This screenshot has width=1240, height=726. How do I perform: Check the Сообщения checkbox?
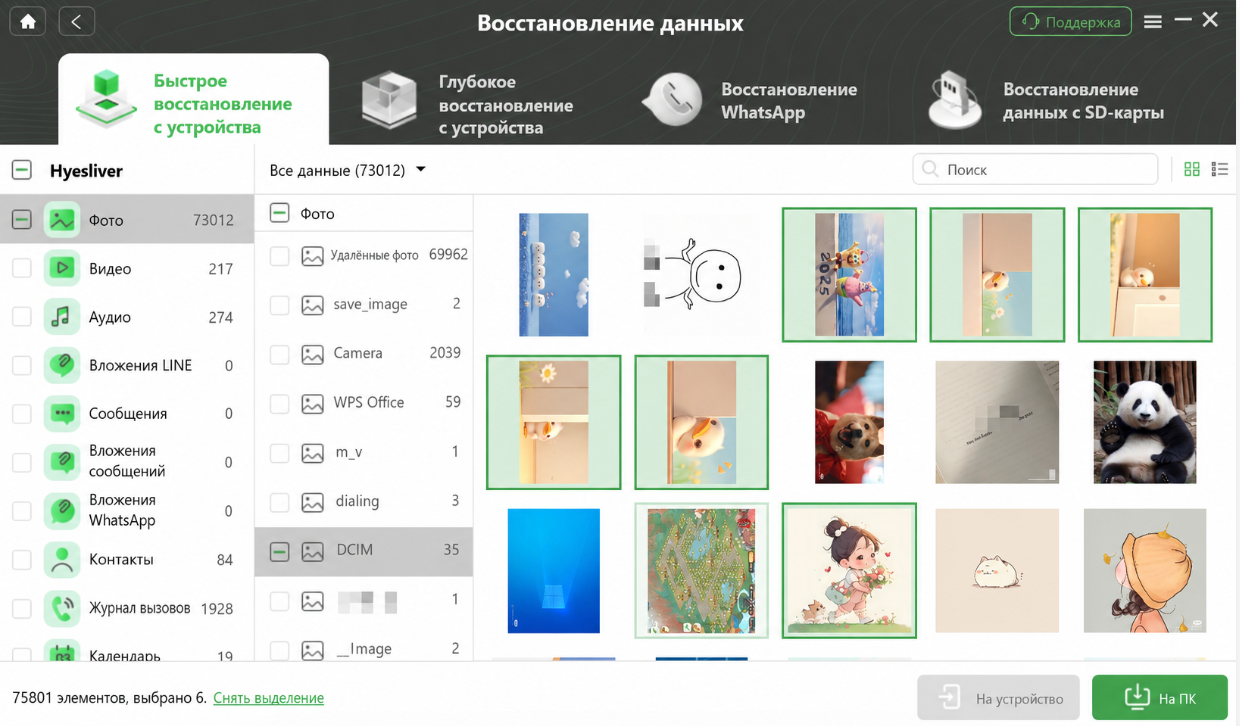click(x=21, y=413)
